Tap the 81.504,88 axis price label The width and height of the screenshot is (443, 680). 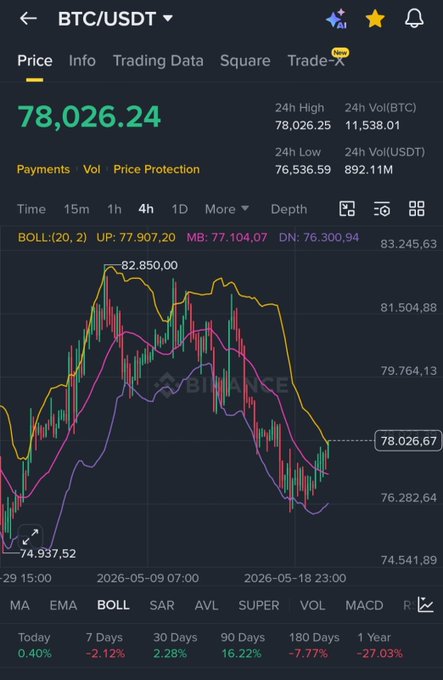(408, 307)
